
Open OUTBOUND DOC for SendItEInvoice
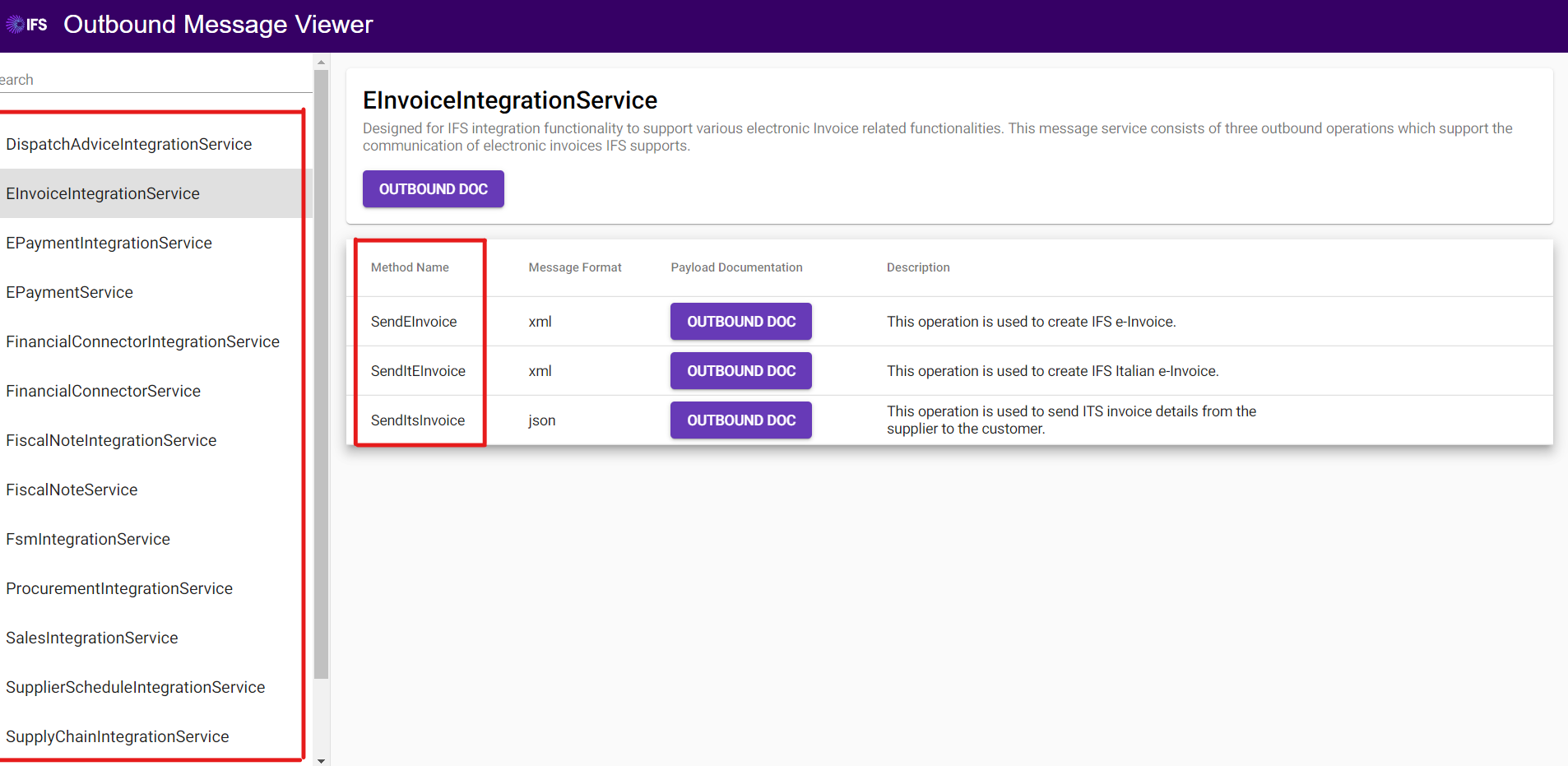[x=740, y=371]
